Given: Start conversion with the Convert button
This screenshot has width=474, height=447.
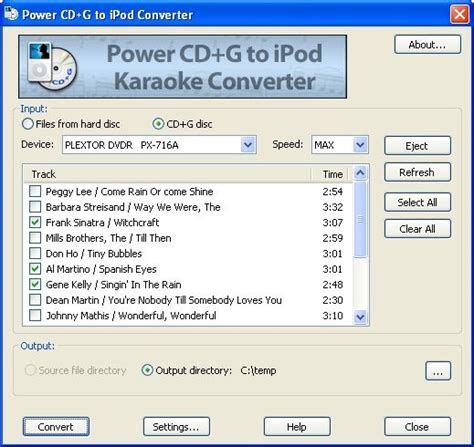Looking at the screenshot, I should point(56,427).
